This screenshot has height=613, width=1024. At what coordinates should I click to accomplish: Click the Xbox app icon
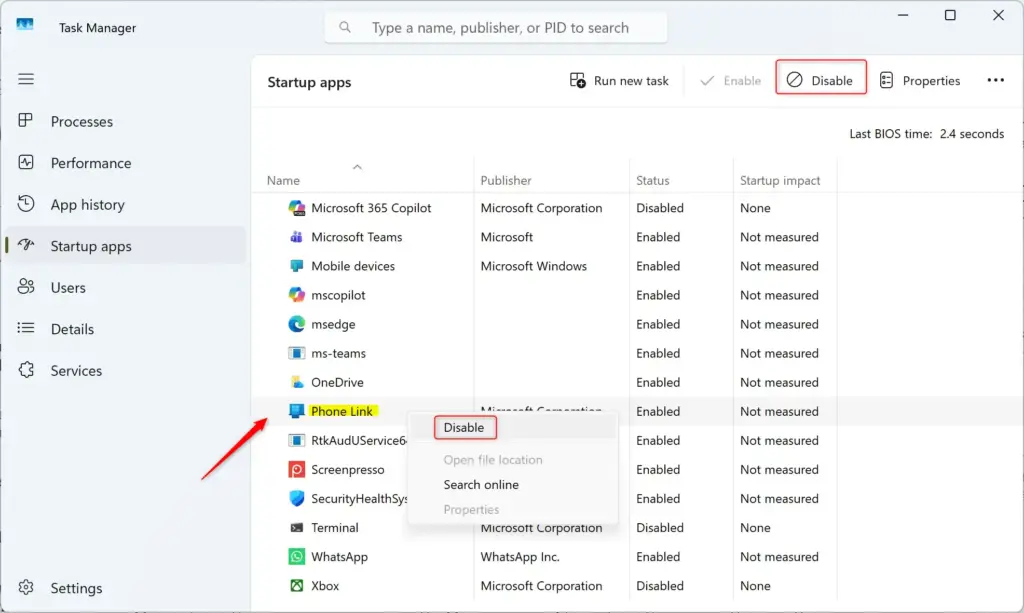coord(296,586)
